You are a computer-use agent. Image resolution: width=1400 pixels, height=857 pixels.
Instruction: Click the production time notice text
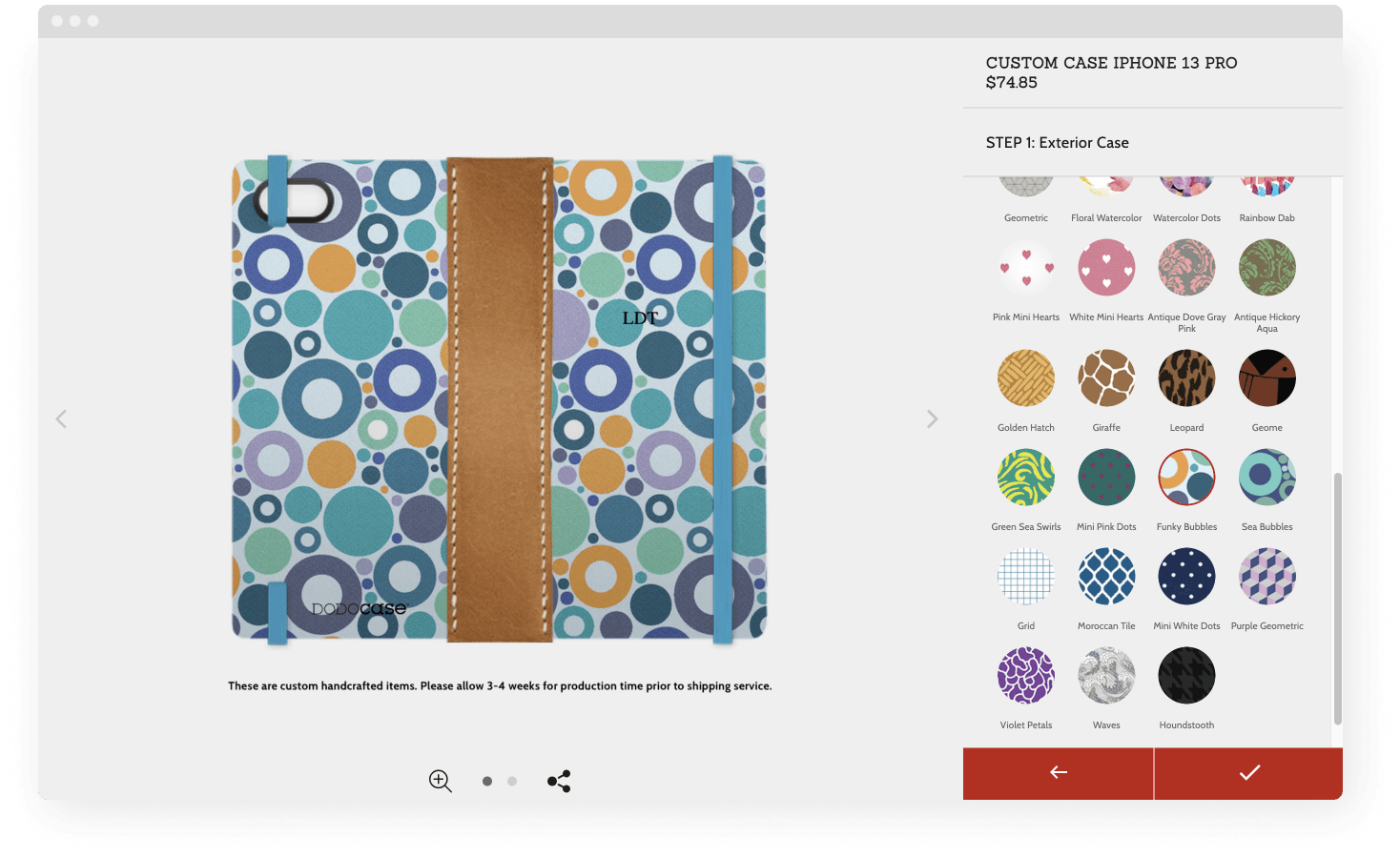500,686
